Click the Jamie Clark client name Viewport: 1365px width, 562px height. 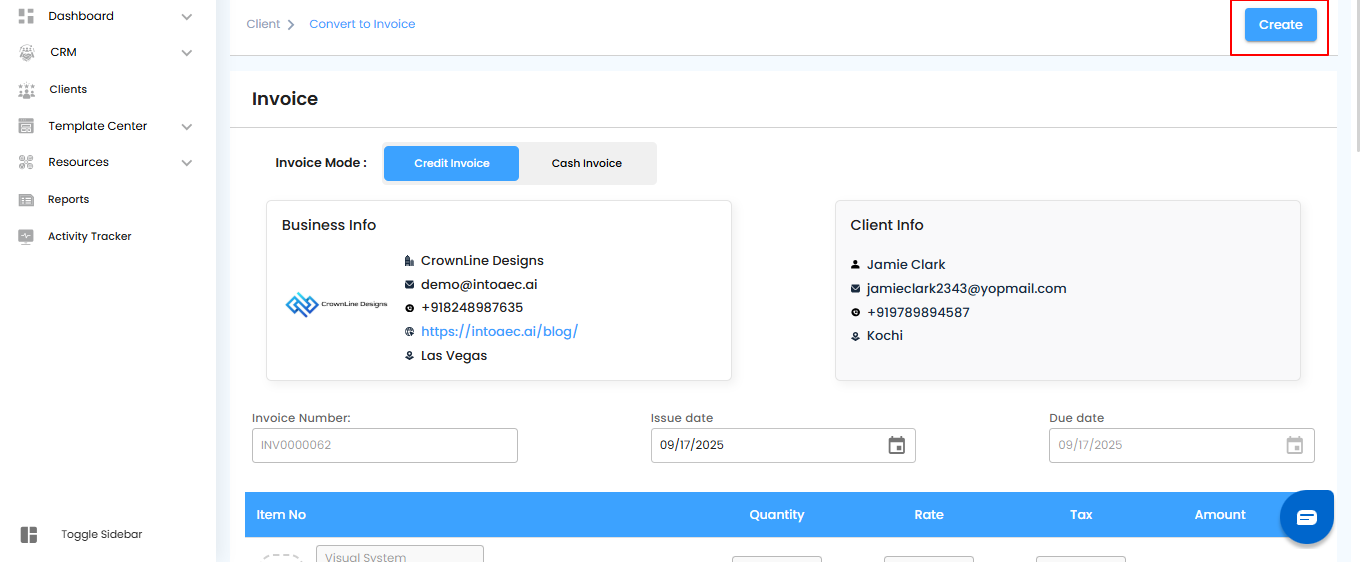[906, 264]
